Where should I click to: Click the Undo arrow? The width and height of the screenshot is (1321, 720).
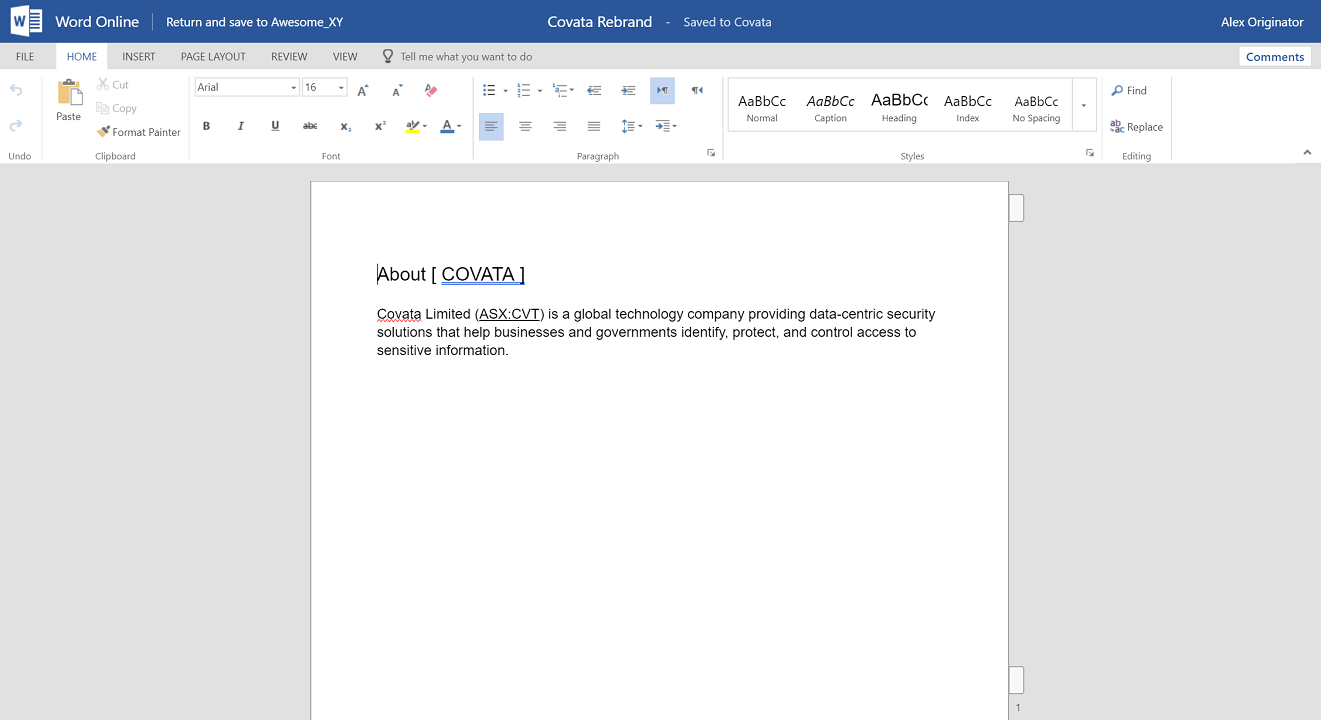click(16, 91)
